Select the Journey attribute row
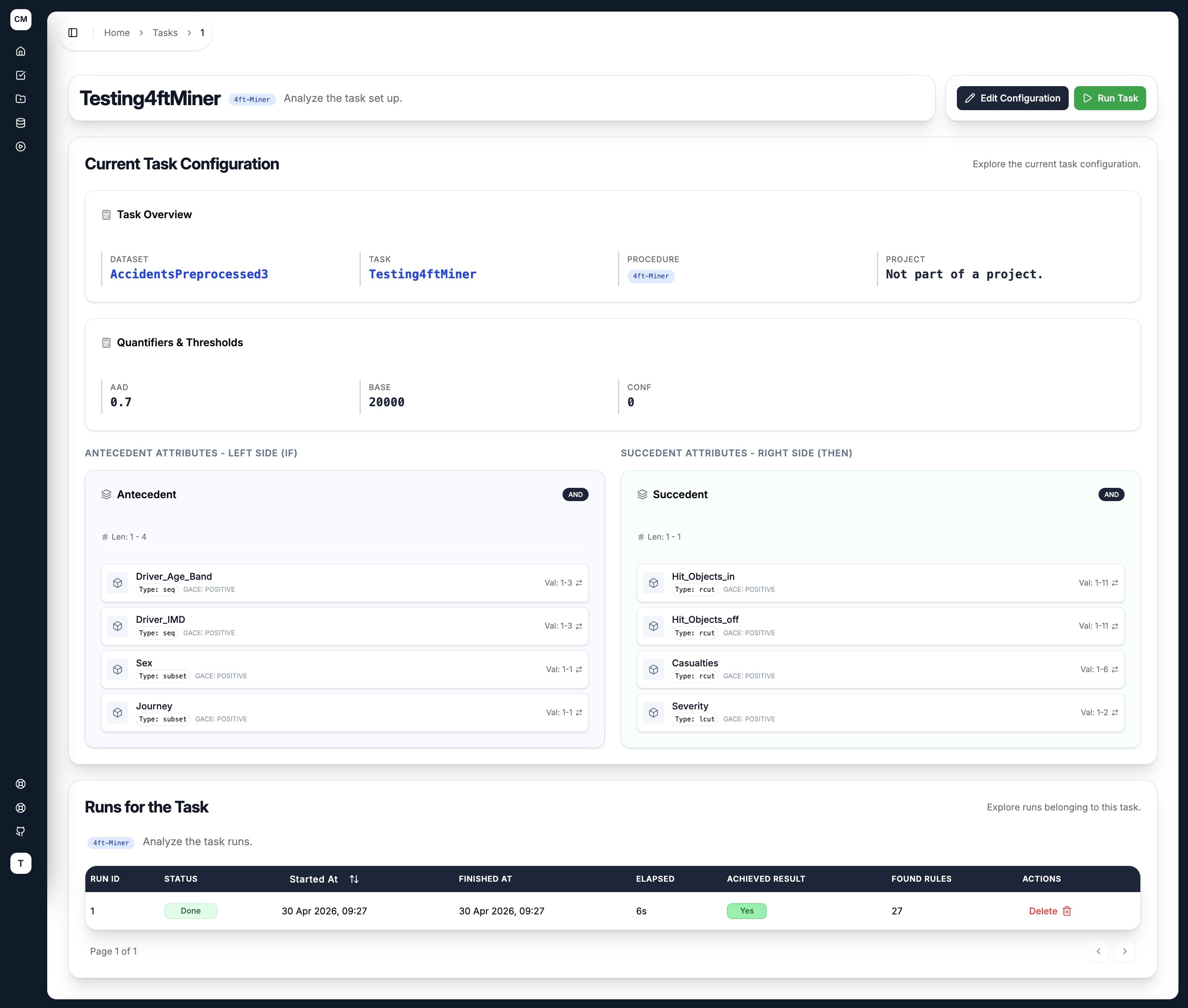 pyautogui.click(x=345, y=713)
